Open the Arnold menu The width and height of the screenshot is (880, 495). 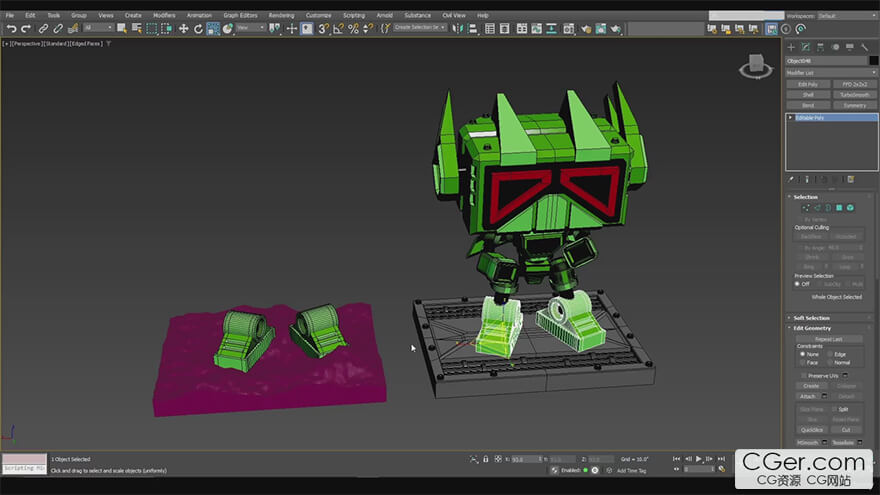(384, 15)
